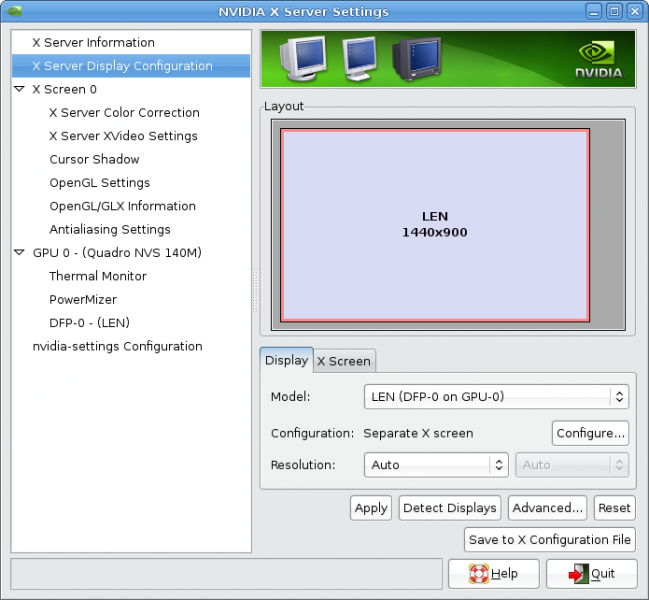
Task: Open the Resolution Auto dropdown
Action: [436, 465]
